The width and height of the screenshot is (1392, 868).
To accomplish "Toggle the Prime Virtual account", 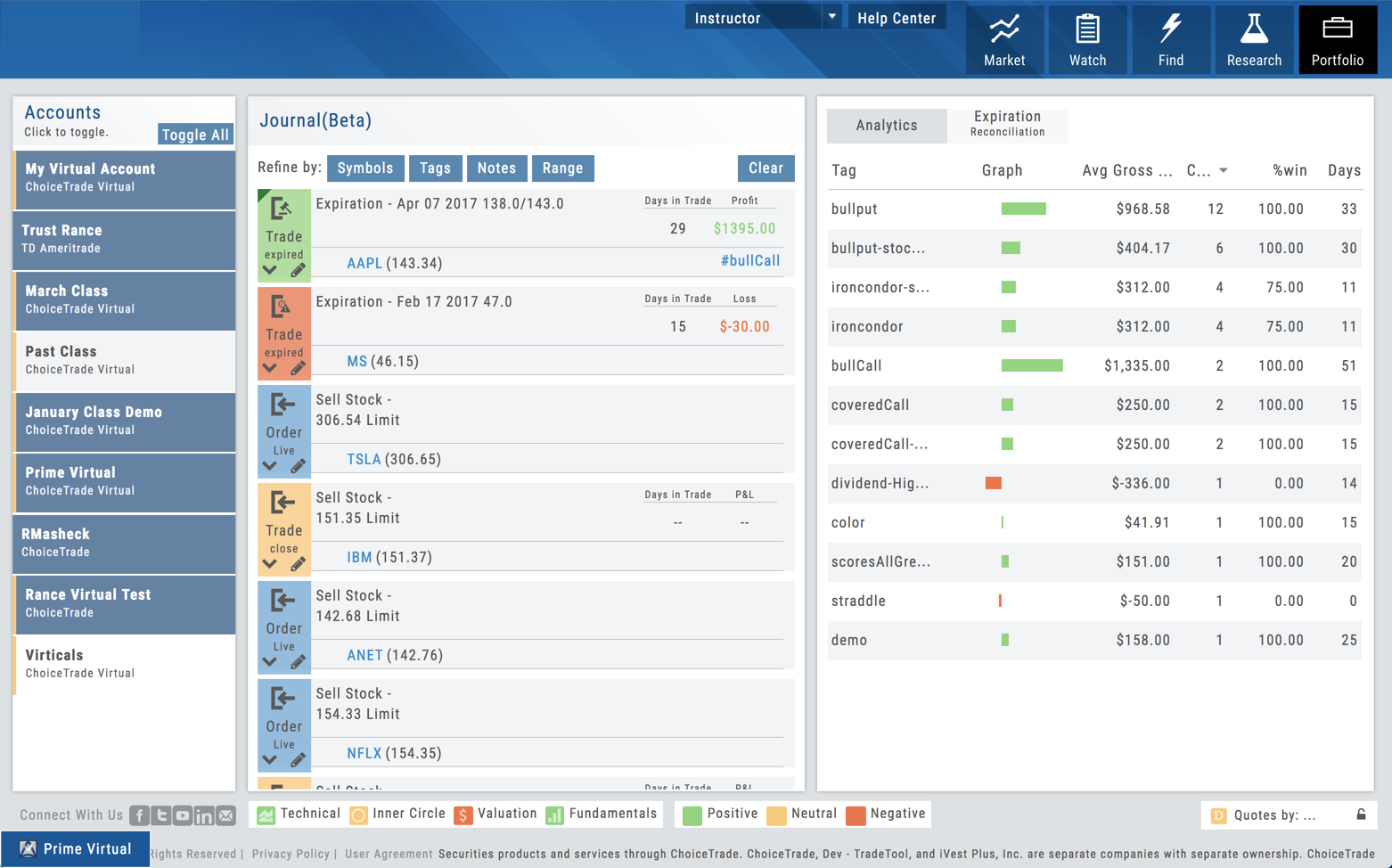I will [x=124, y=481].
